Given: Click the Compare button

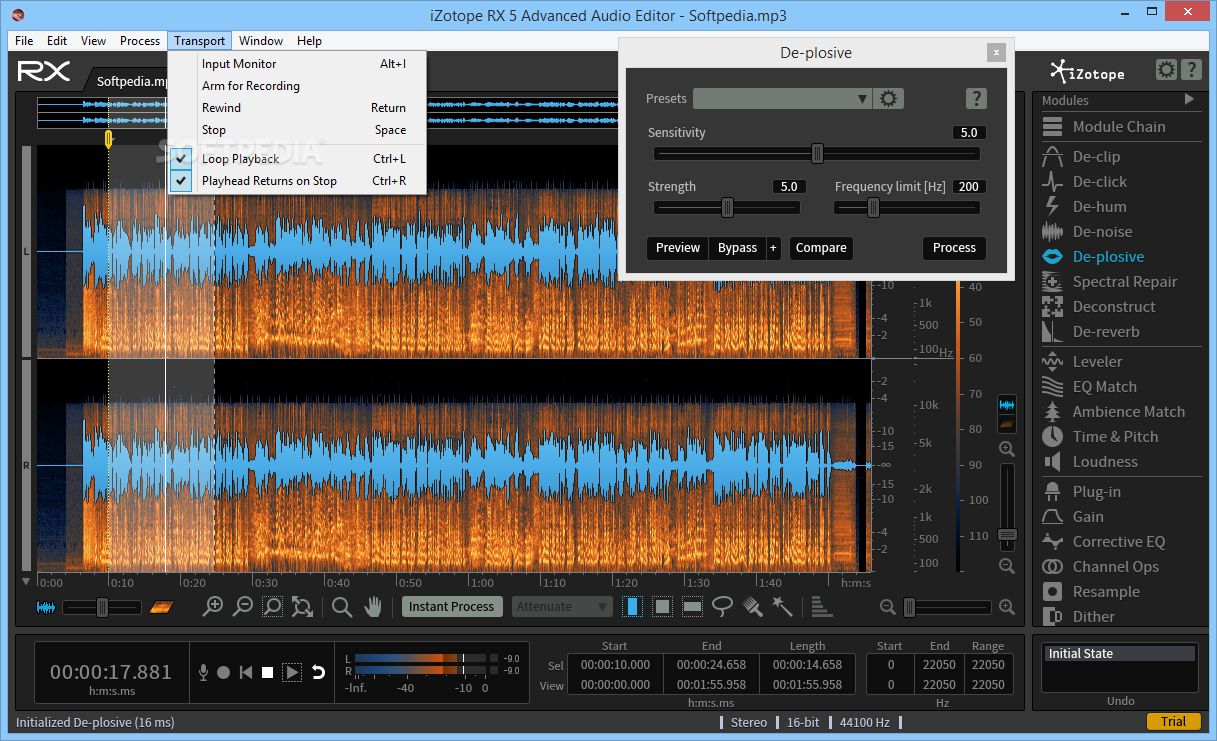Looking at the screenshot, I should 821,248.
